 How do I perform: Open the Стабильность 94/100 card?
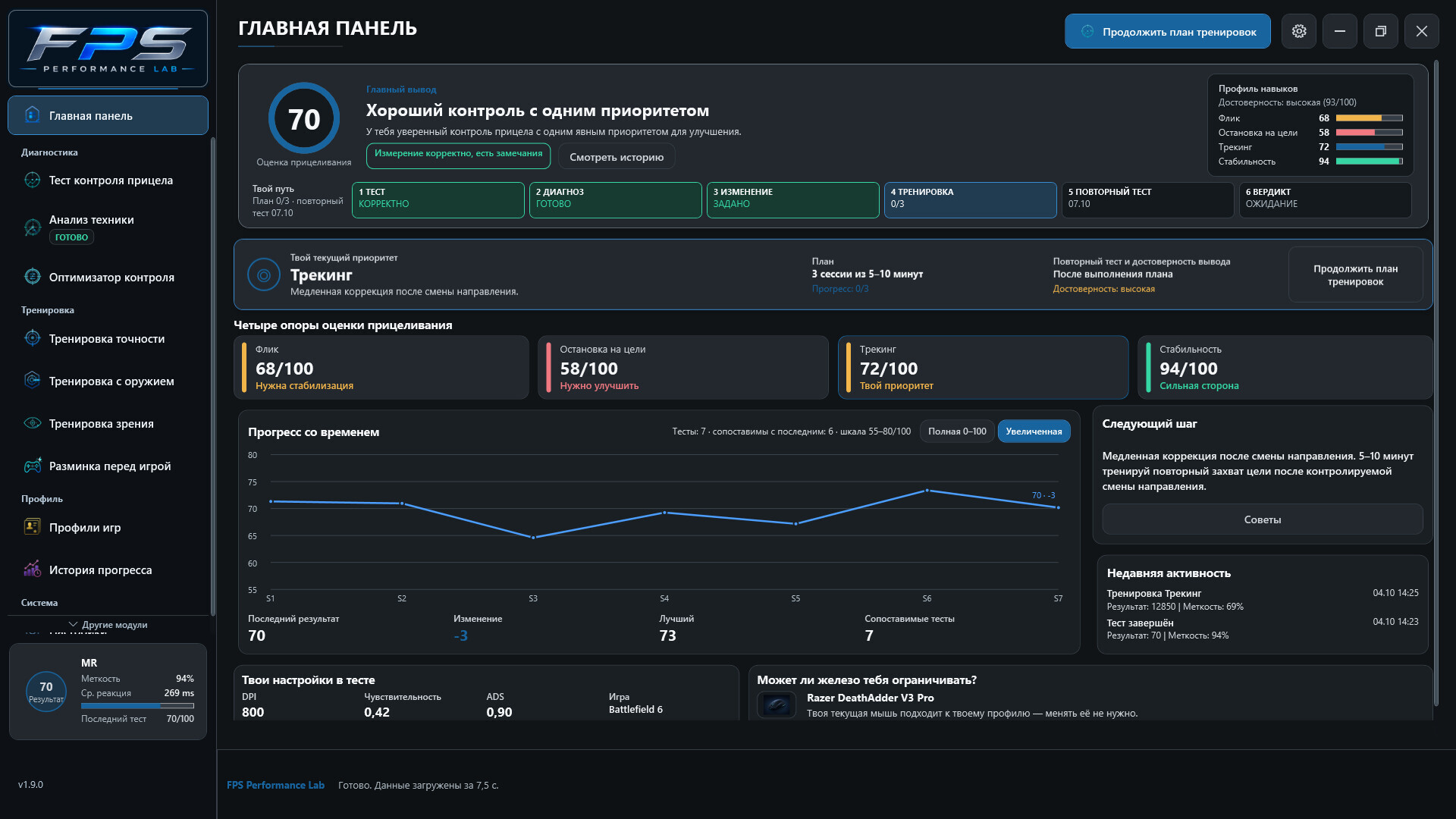(1285, 368)
